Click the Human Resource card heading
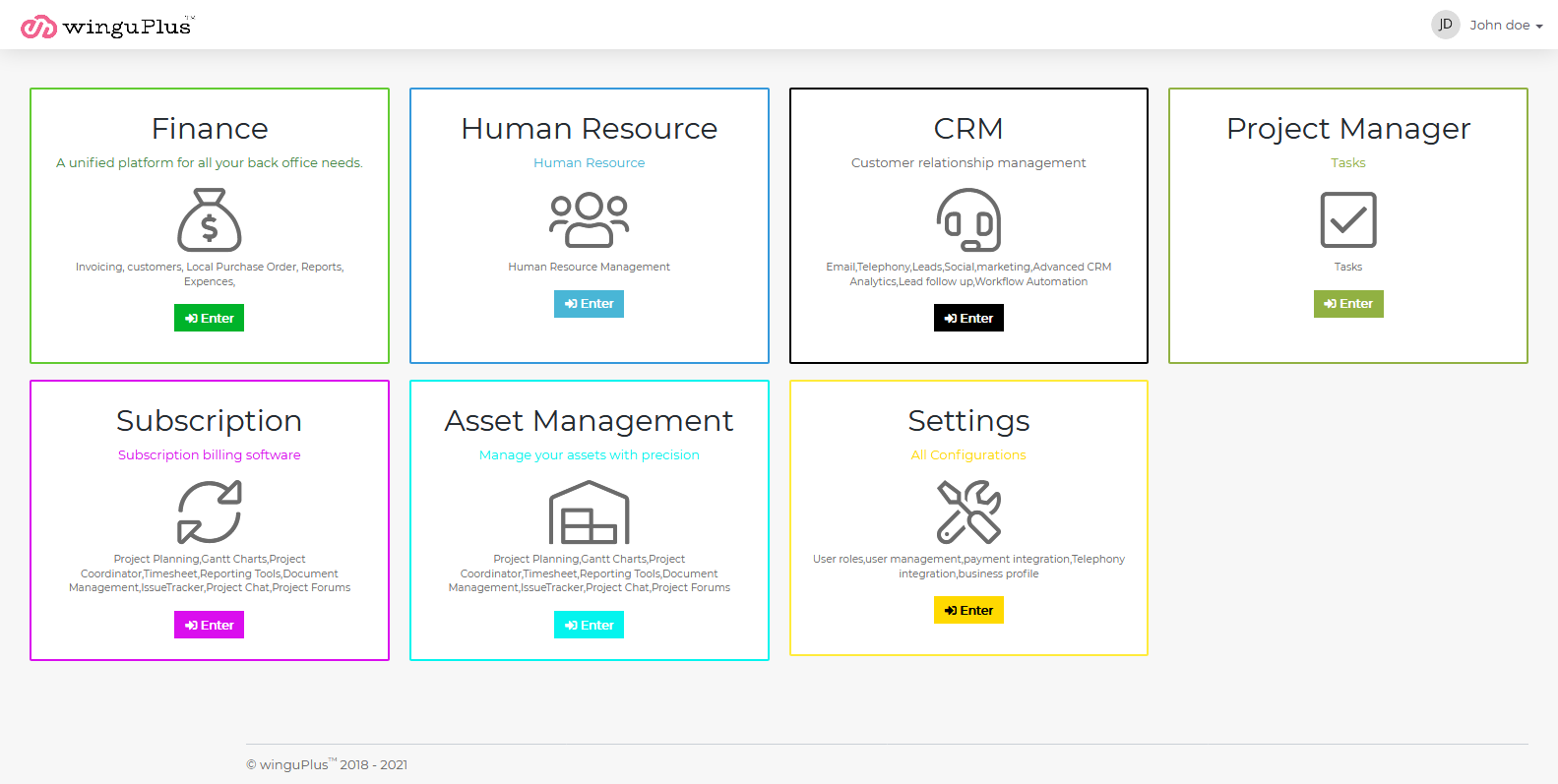Image resolution: width=1558 pixels, height=784 pixels. tap(589, 128)
